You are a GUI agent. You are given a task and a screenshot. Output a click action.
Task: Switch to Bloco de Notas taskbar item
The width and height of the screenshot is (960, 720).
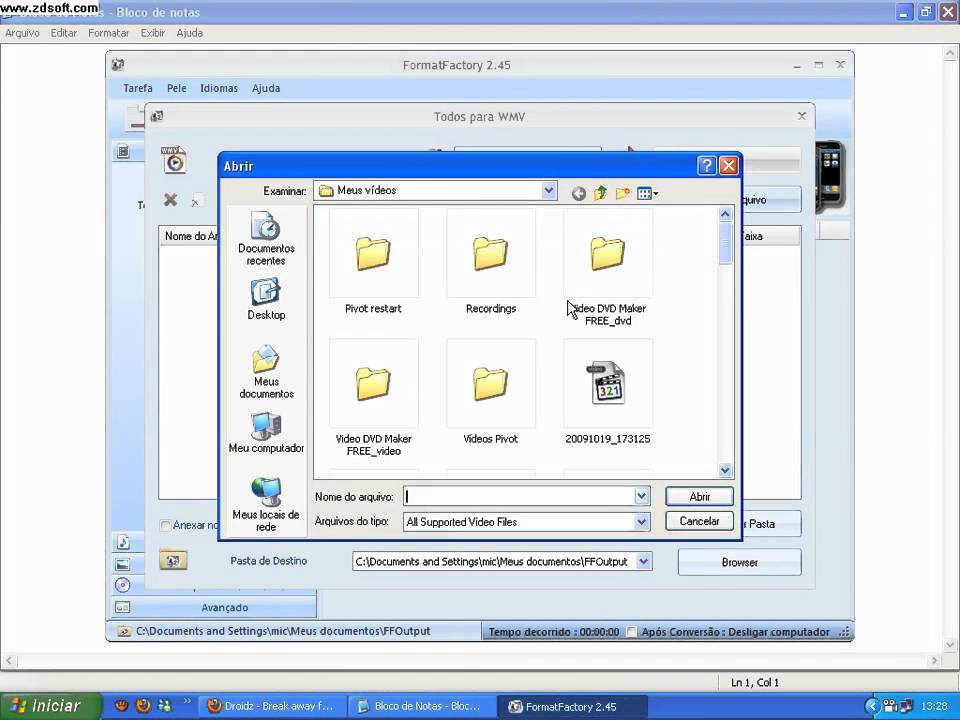421,706
